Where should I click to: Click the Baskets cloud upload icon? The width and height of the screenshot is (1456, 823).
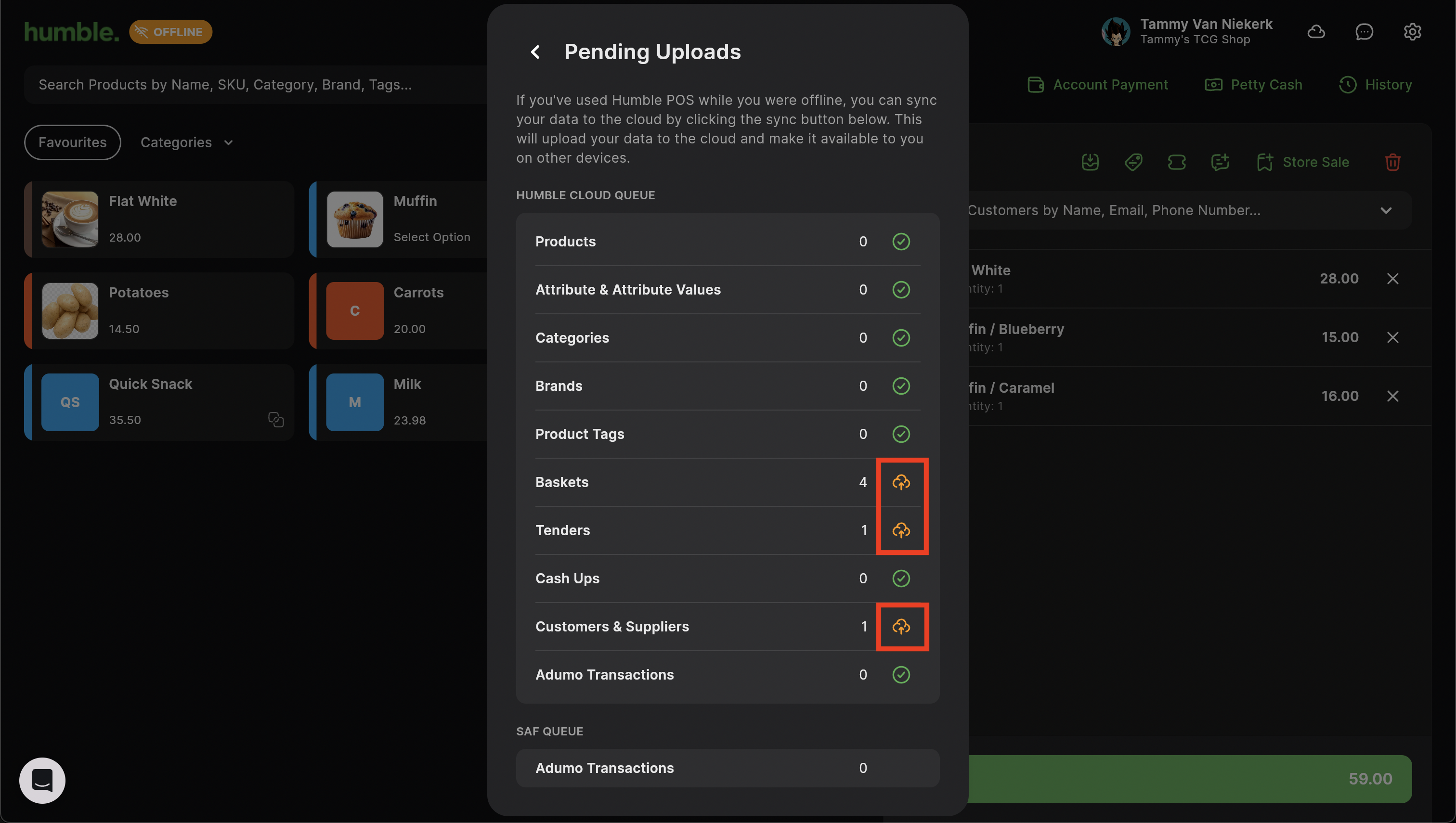coord(901,482)
